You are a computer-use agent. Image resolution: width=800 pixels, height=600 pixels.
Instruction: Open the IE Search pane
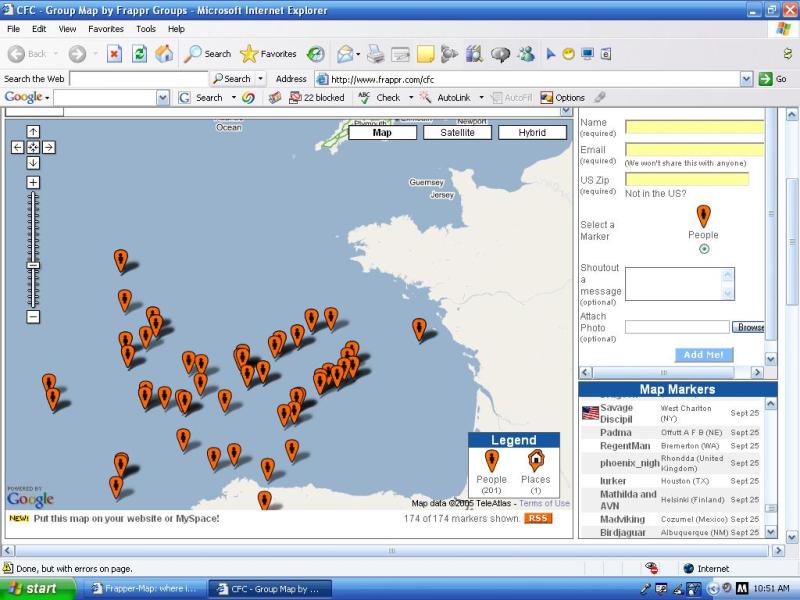point(207,54)
